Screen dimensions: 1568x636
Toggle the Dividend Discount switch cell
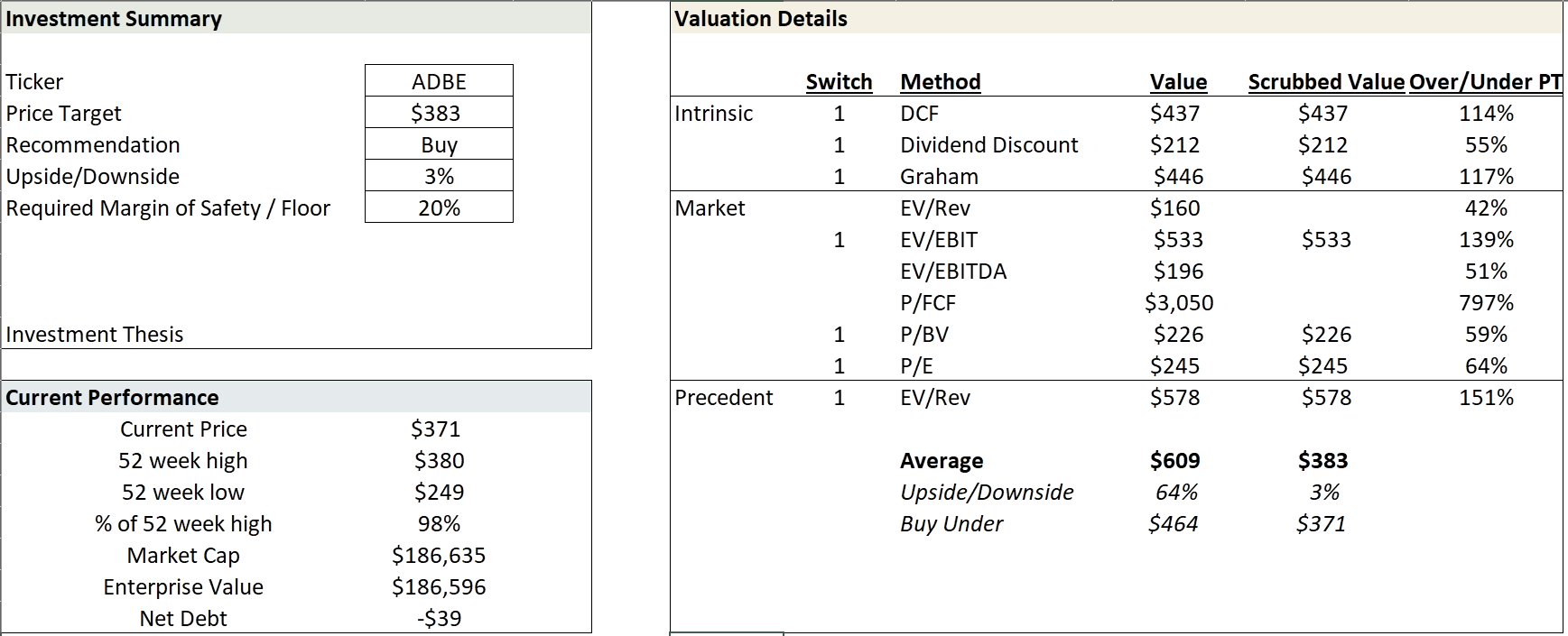click(x=839, y=144)
